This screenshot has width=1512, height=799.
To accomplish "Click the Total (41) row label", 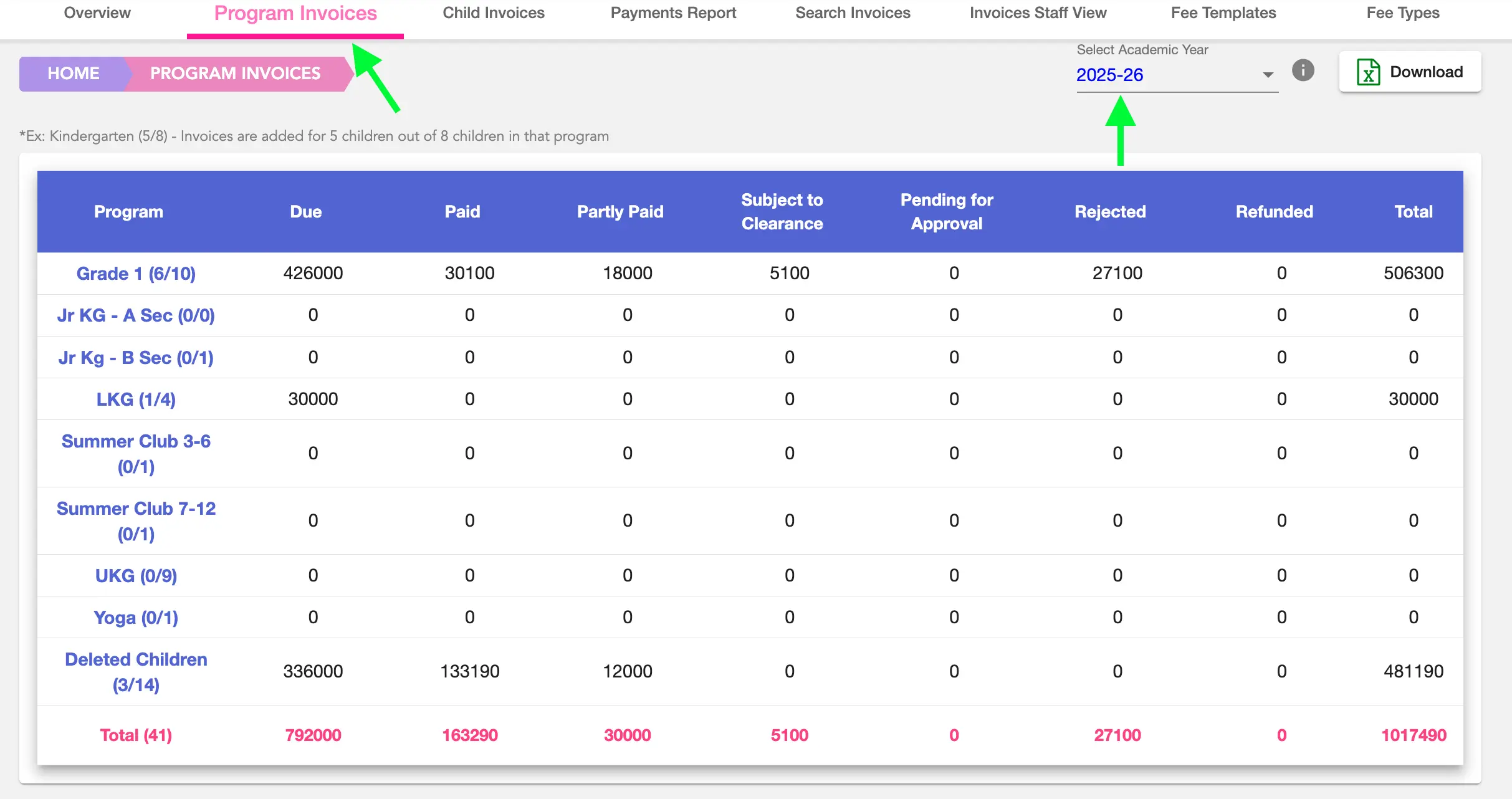I will coord(136,735).
